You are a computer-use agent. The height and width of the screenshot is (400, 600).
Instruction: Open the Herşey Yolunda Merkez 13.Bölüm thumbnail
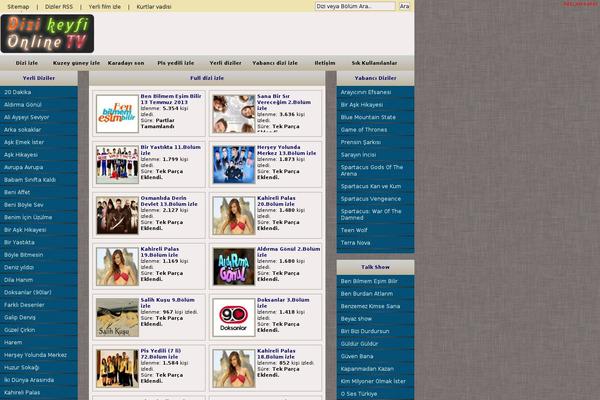coord(234,165)
